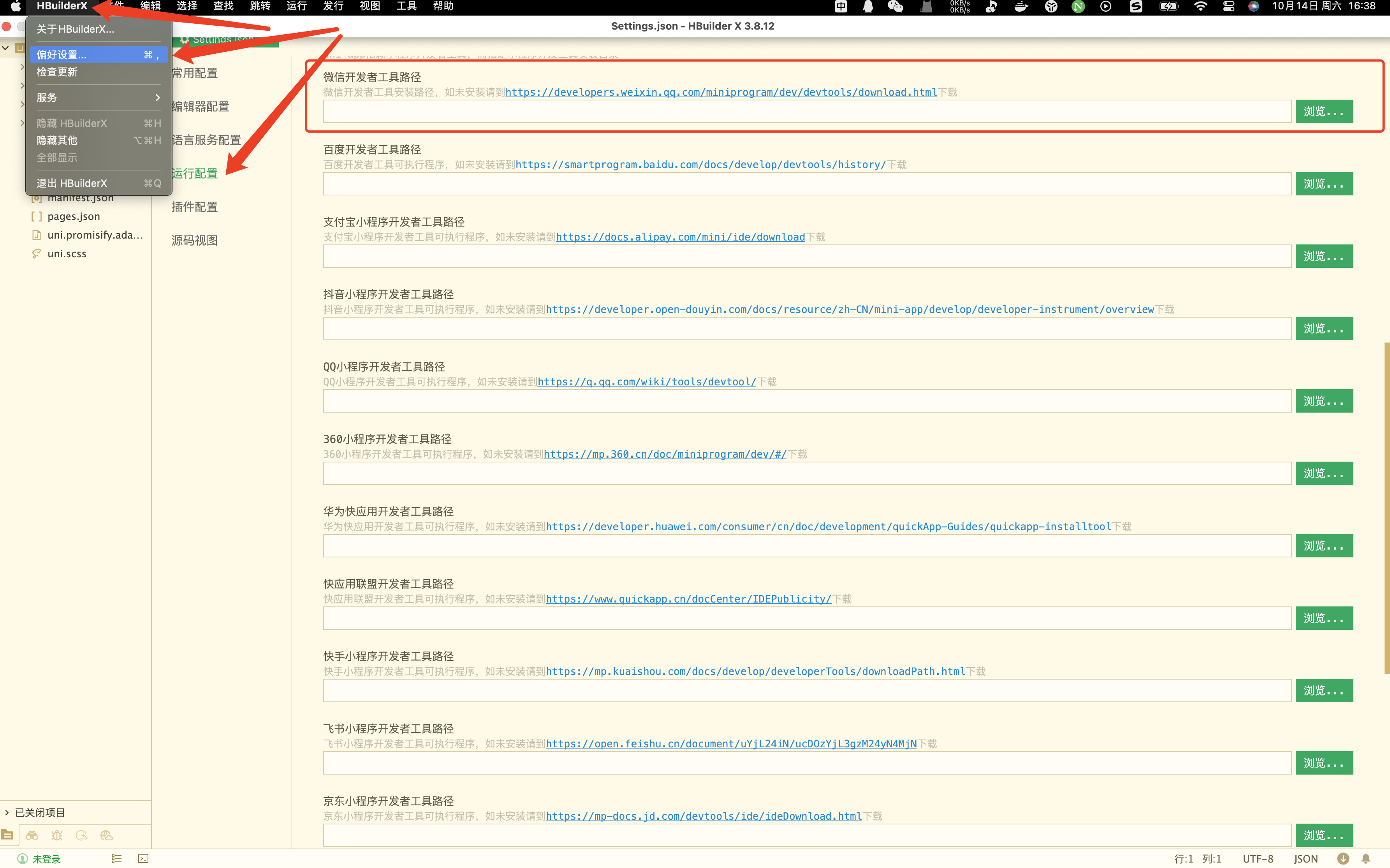Select 隐藏其他 menu entry

click(99, 140)
